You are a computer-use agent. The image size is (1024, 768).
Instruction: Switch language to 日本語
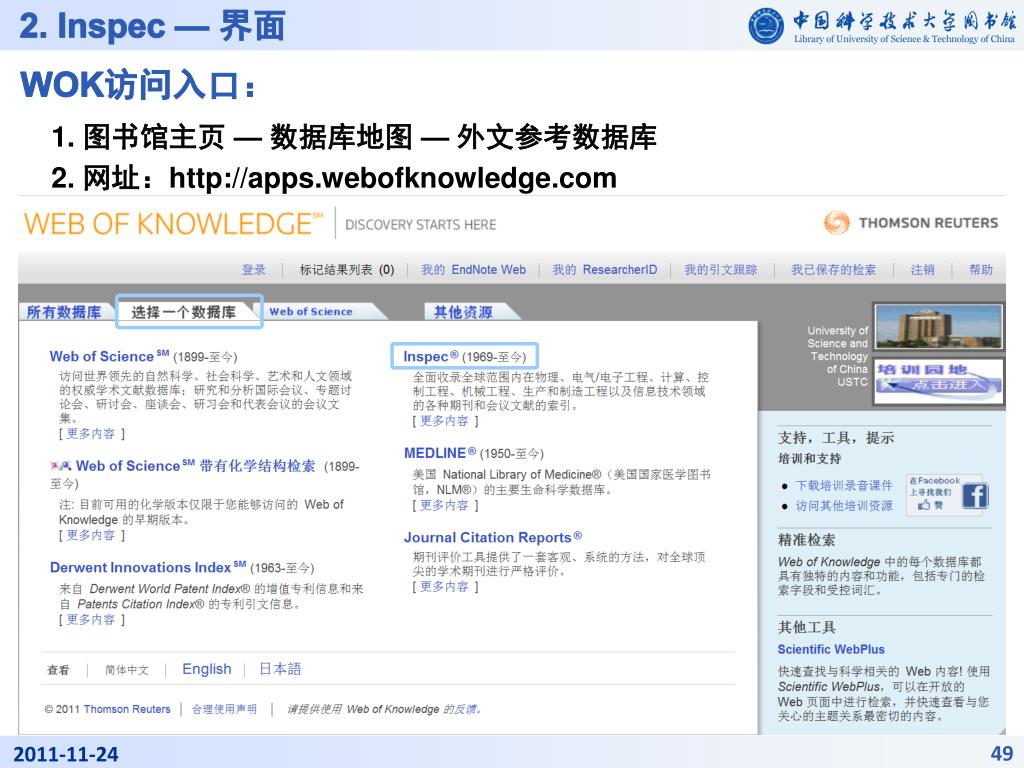(x=280, y=669)
